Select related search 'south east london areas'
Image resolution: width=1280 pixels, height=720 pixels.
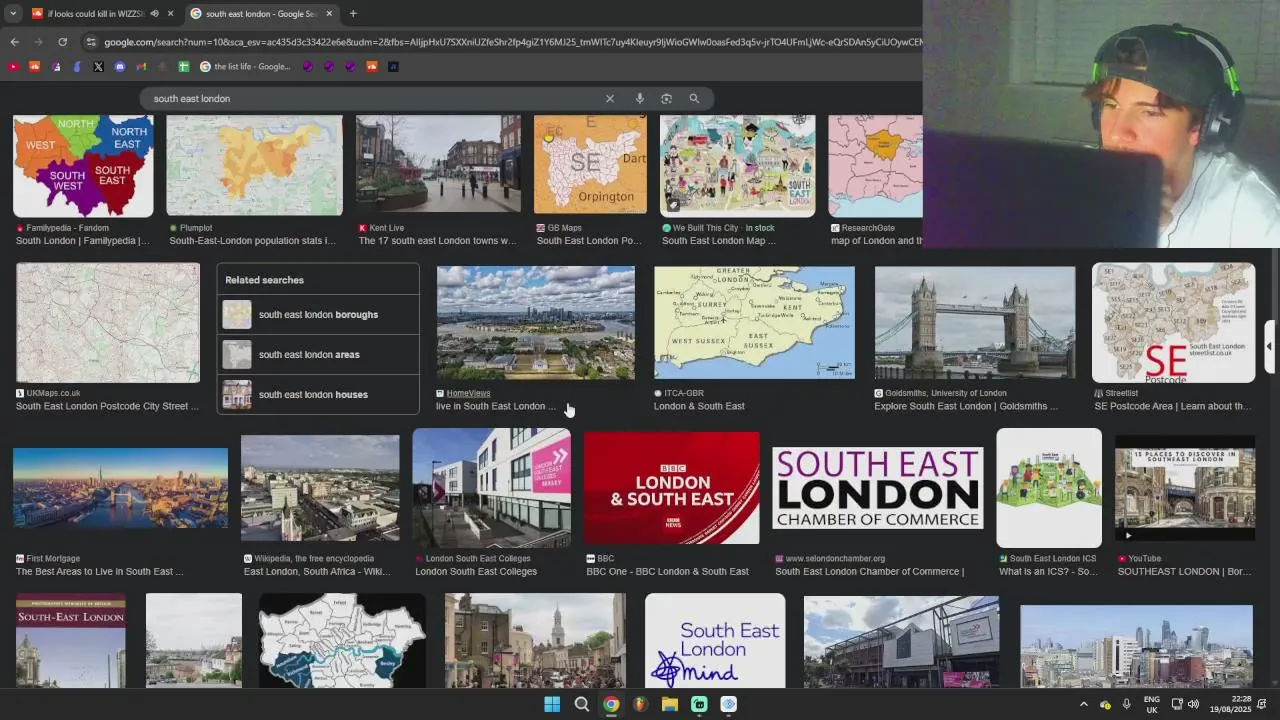click(x=318, y=355)
